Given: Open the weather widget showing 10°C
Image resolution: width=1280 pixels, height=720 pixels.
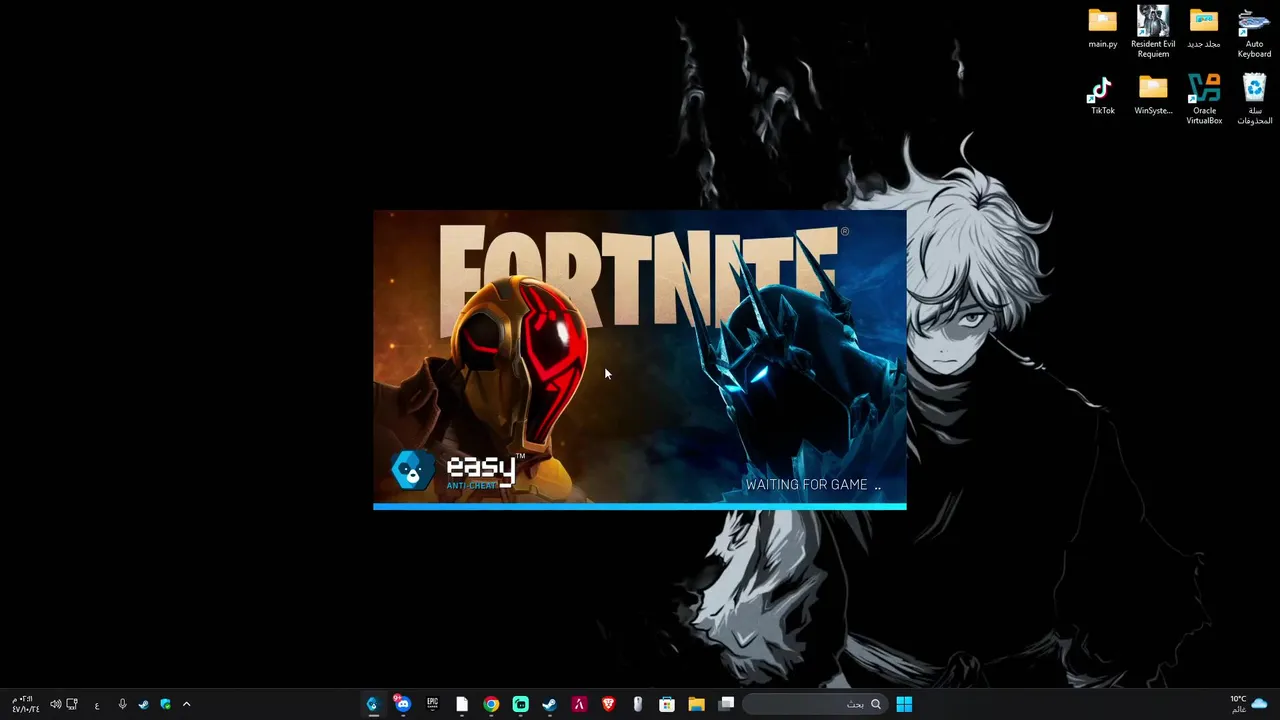Looking at the screenshot, I should click(x=1248, y=704).
